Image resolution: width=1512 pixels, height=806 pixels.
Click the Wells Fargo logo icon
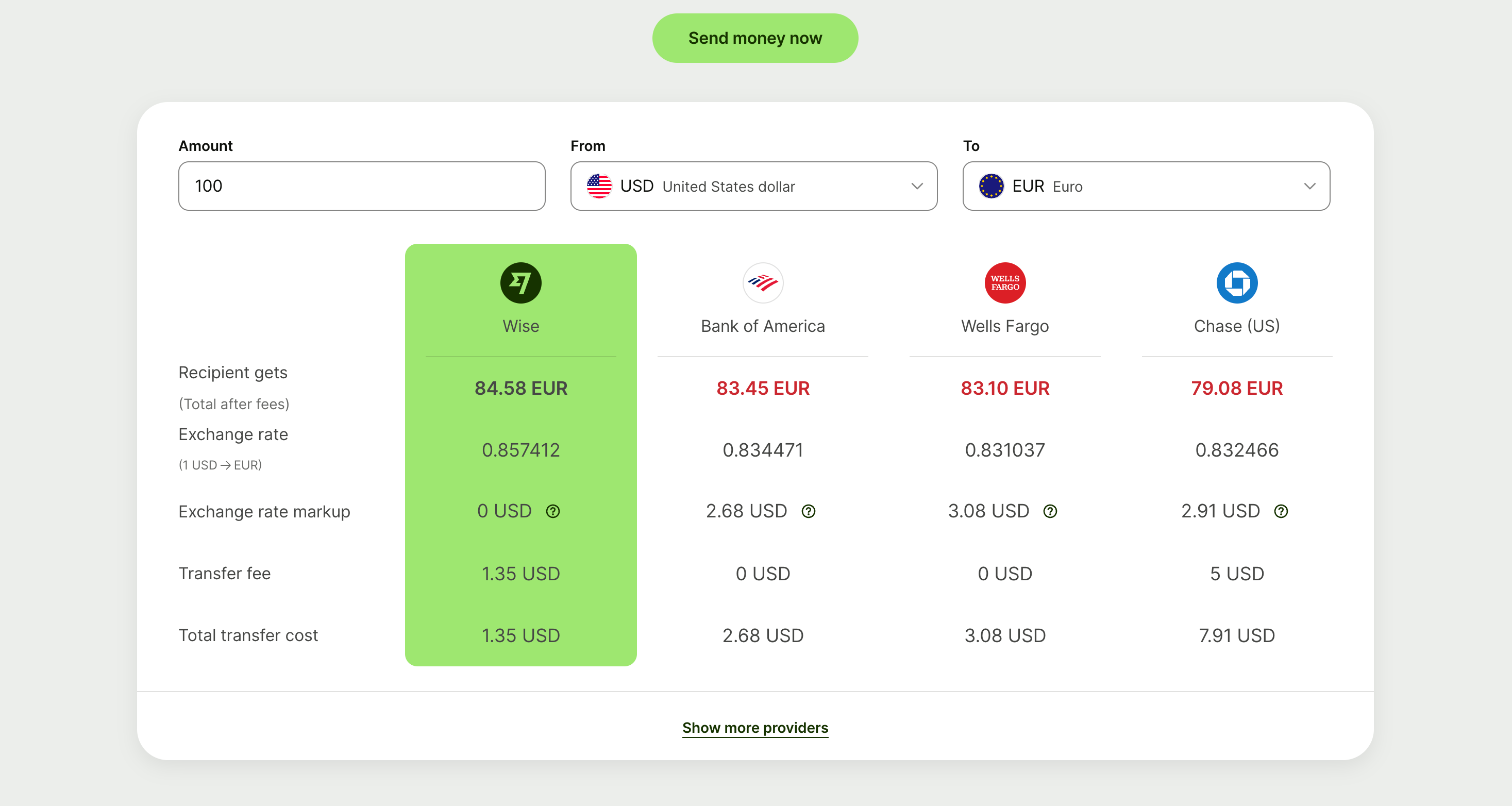coord(1004,282)
